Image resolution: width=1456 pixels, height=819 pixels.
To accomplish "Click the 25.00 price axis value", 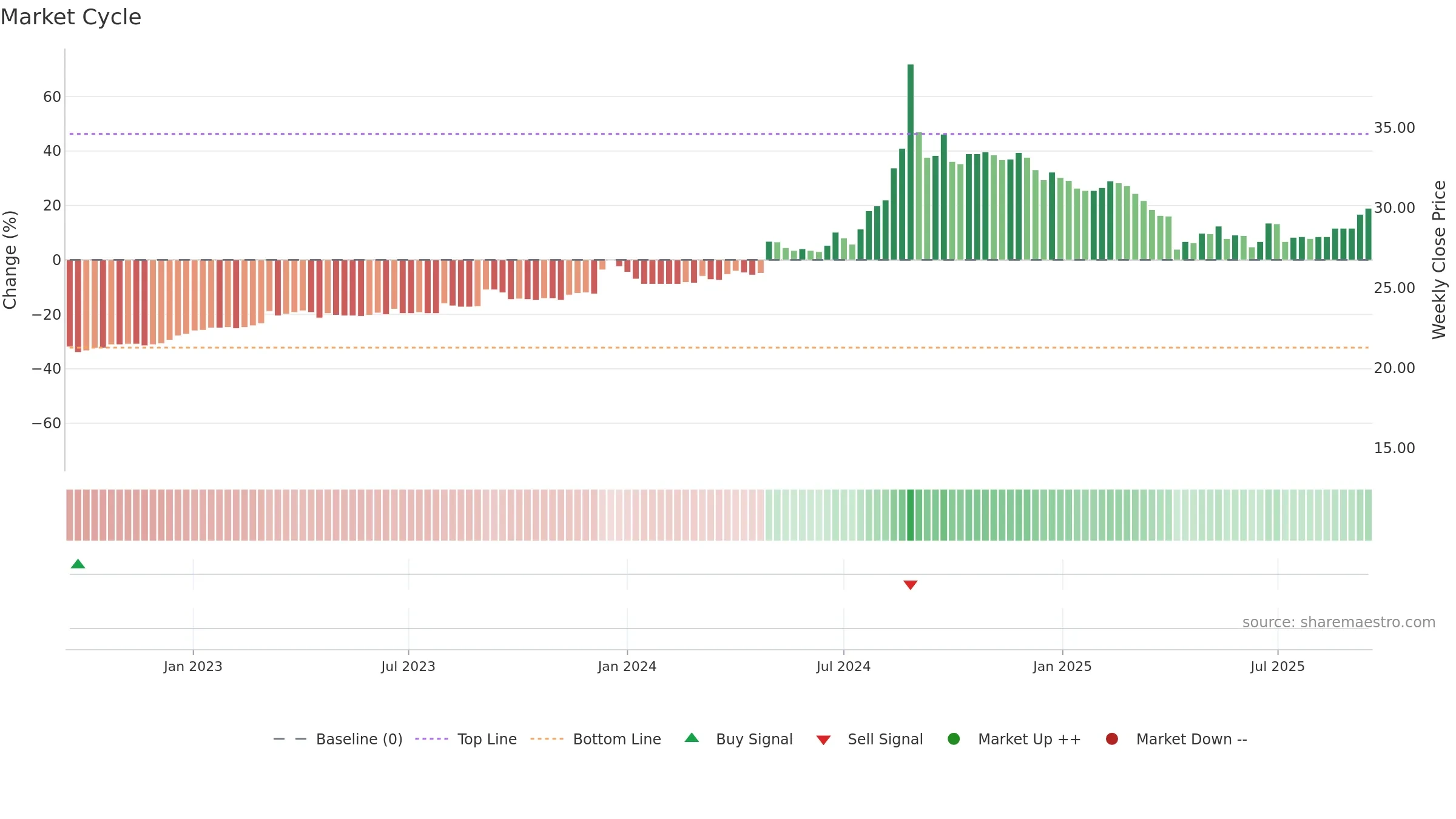I will (1394, 288).
